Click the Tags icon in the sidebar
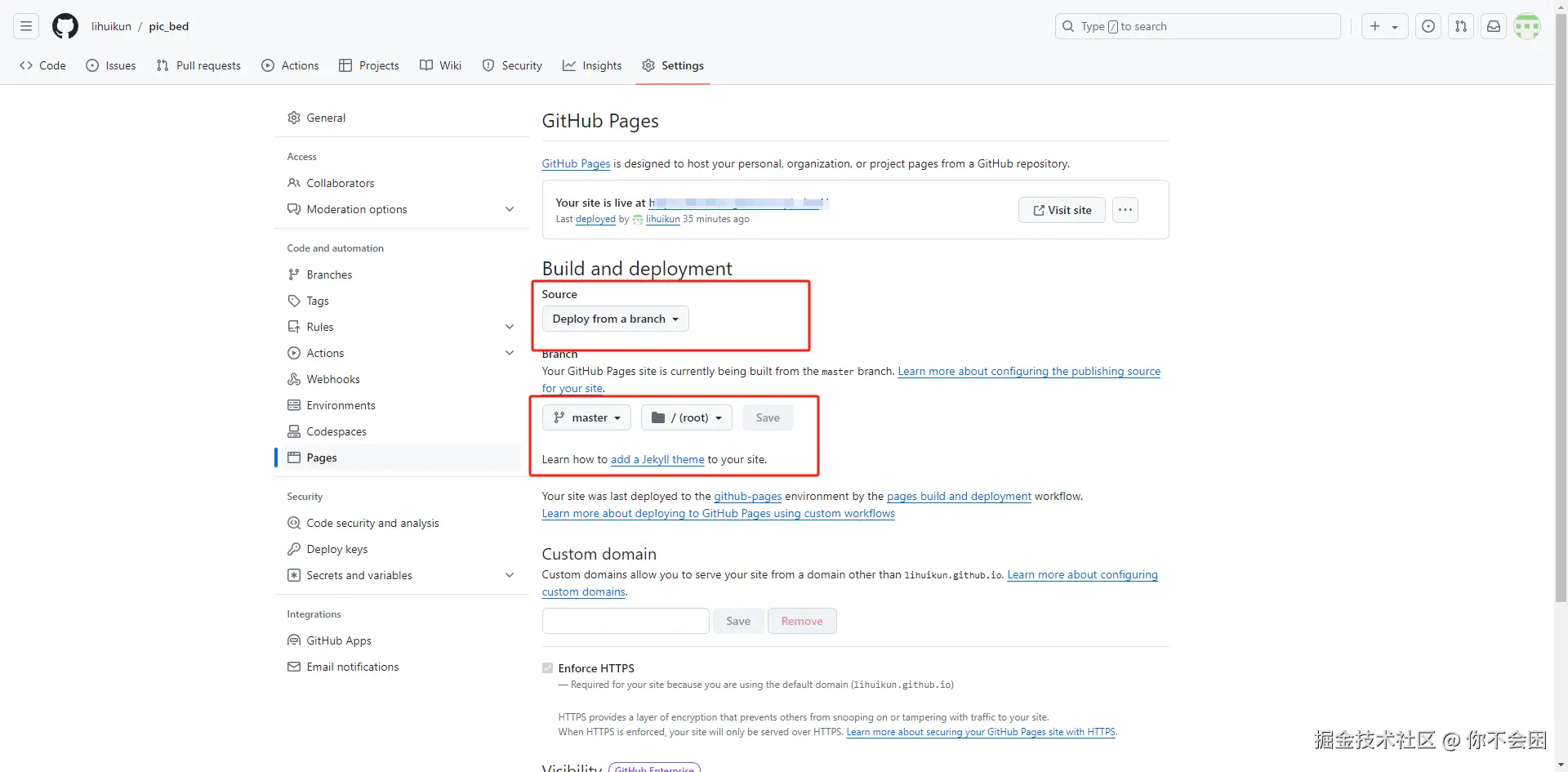The width and height of the screenshot is (1568, 772). (x=294, y=301)
